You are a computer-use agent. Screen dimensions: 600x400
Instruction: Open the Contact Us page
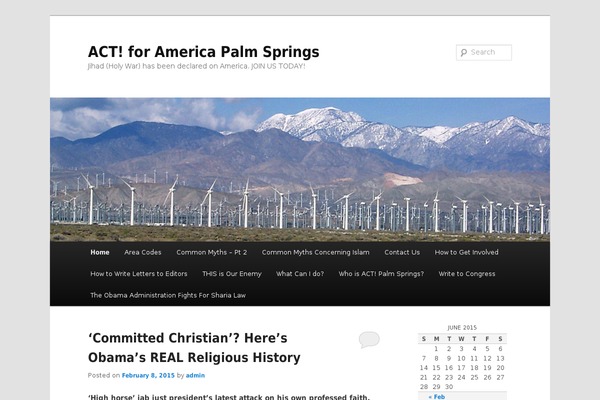point(402,252)
